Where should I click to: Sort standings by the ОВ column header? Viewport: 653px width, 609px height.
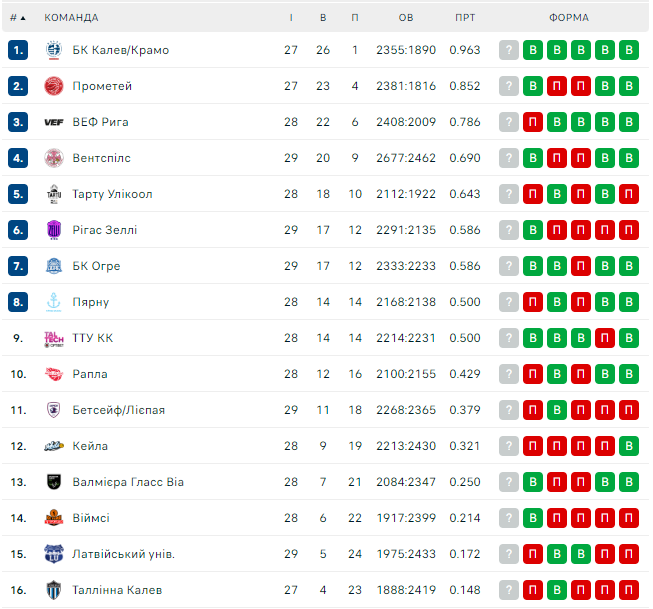tap(406, 17)
